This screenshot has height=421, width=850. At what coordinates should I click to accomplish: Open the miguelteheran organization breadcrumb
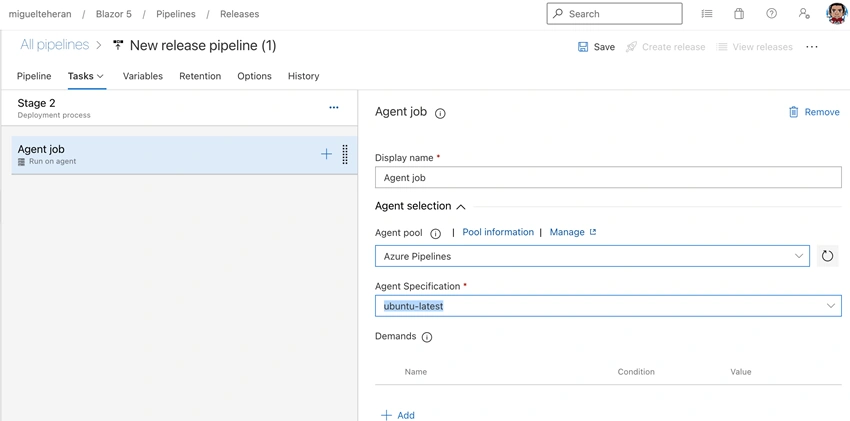point(40,14)
